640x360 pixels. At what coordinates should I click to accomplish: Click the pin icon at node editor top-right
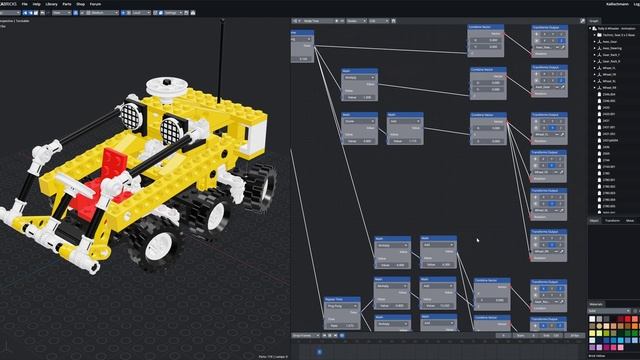[582, 21]
